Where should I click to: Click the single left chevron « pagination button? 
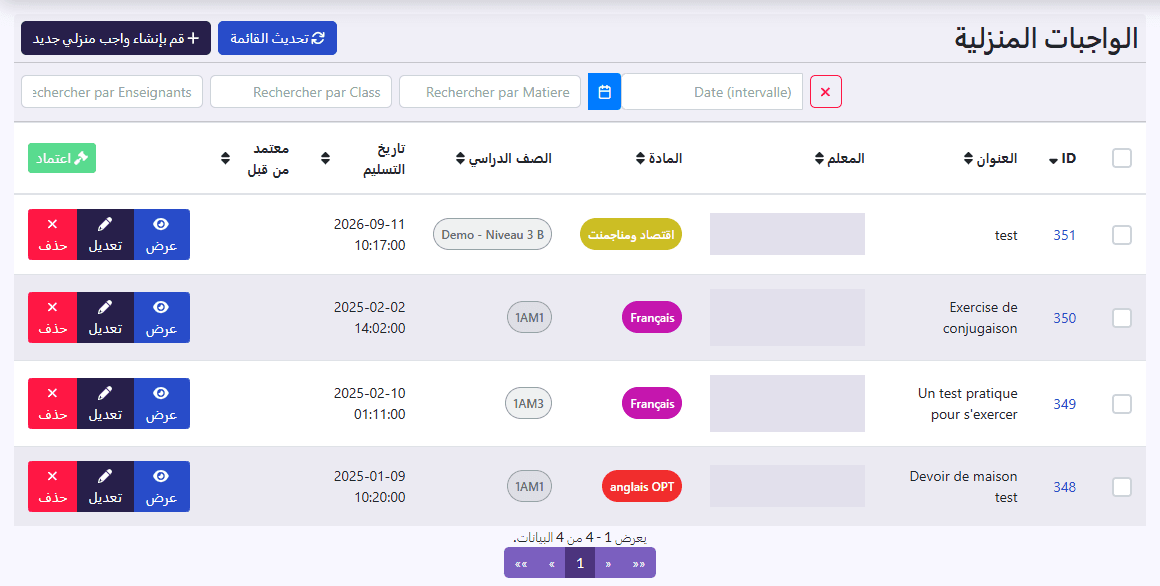[551, 563]
